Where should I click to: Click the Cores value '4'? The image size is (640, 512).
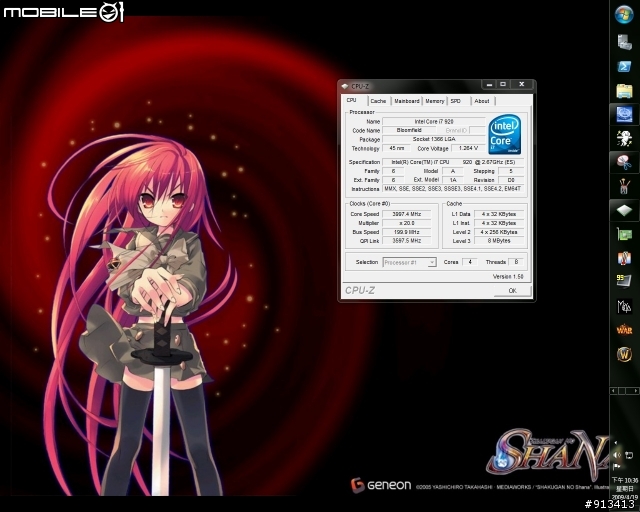[x=470, y=262]
